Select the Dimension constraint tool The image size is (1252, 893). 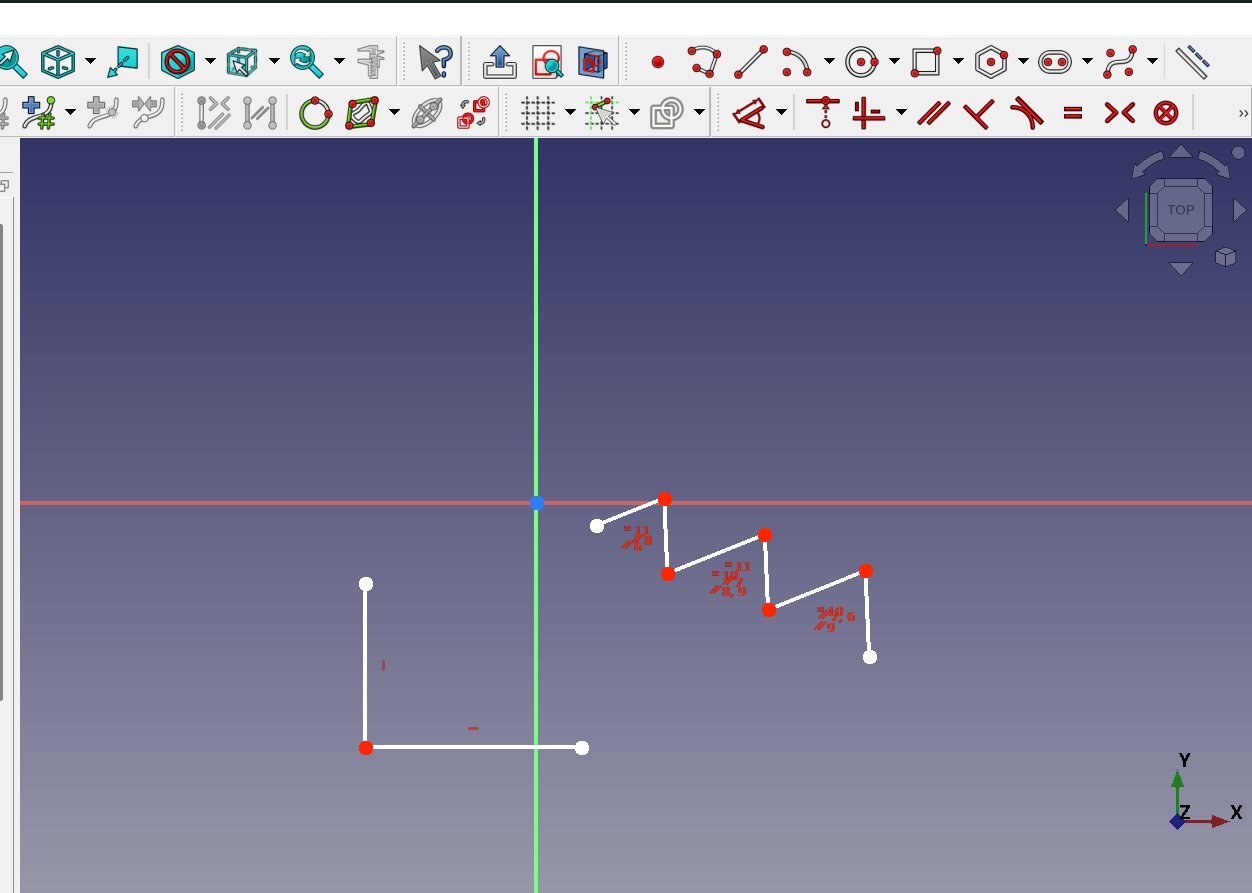pos(748,113)
